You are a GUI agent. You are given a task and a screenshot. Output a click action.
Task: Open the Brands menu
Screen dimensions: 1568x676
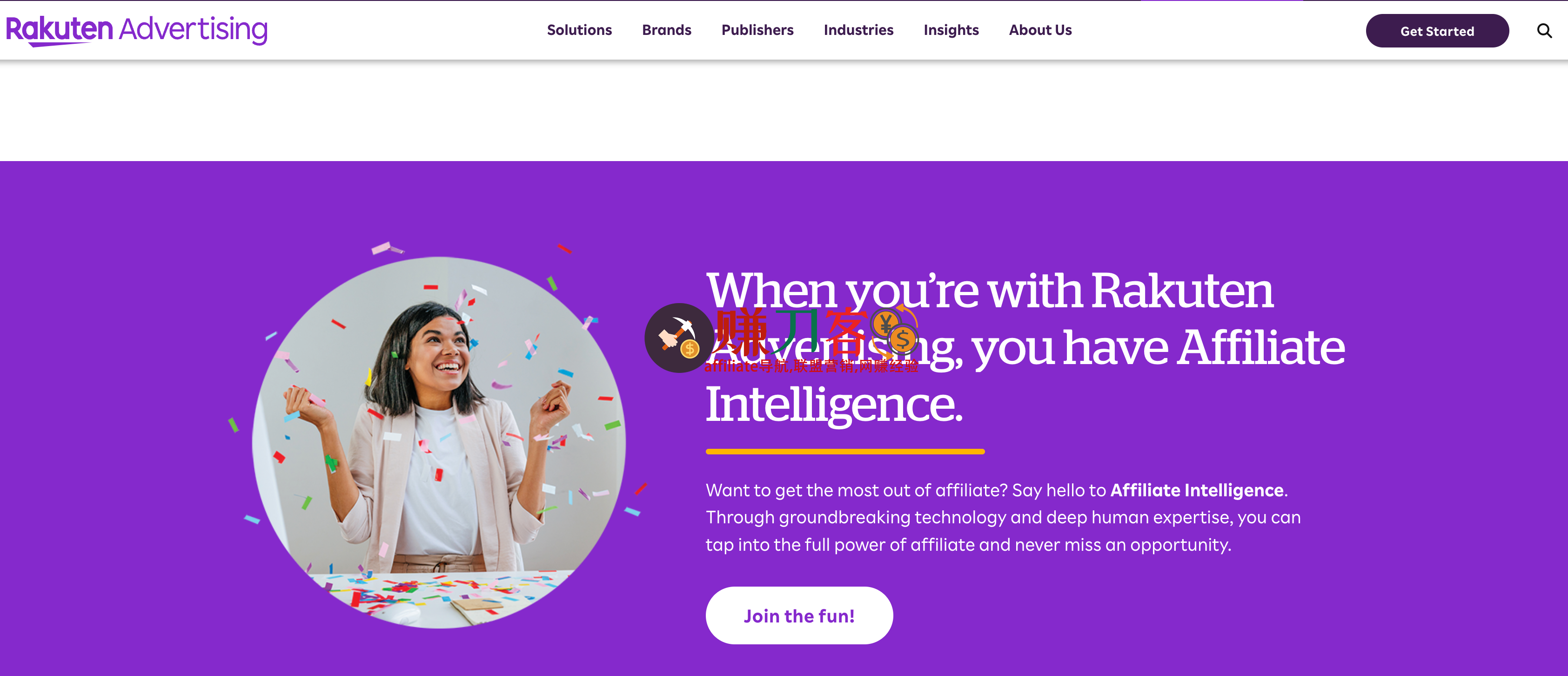[x=667, y=30]
